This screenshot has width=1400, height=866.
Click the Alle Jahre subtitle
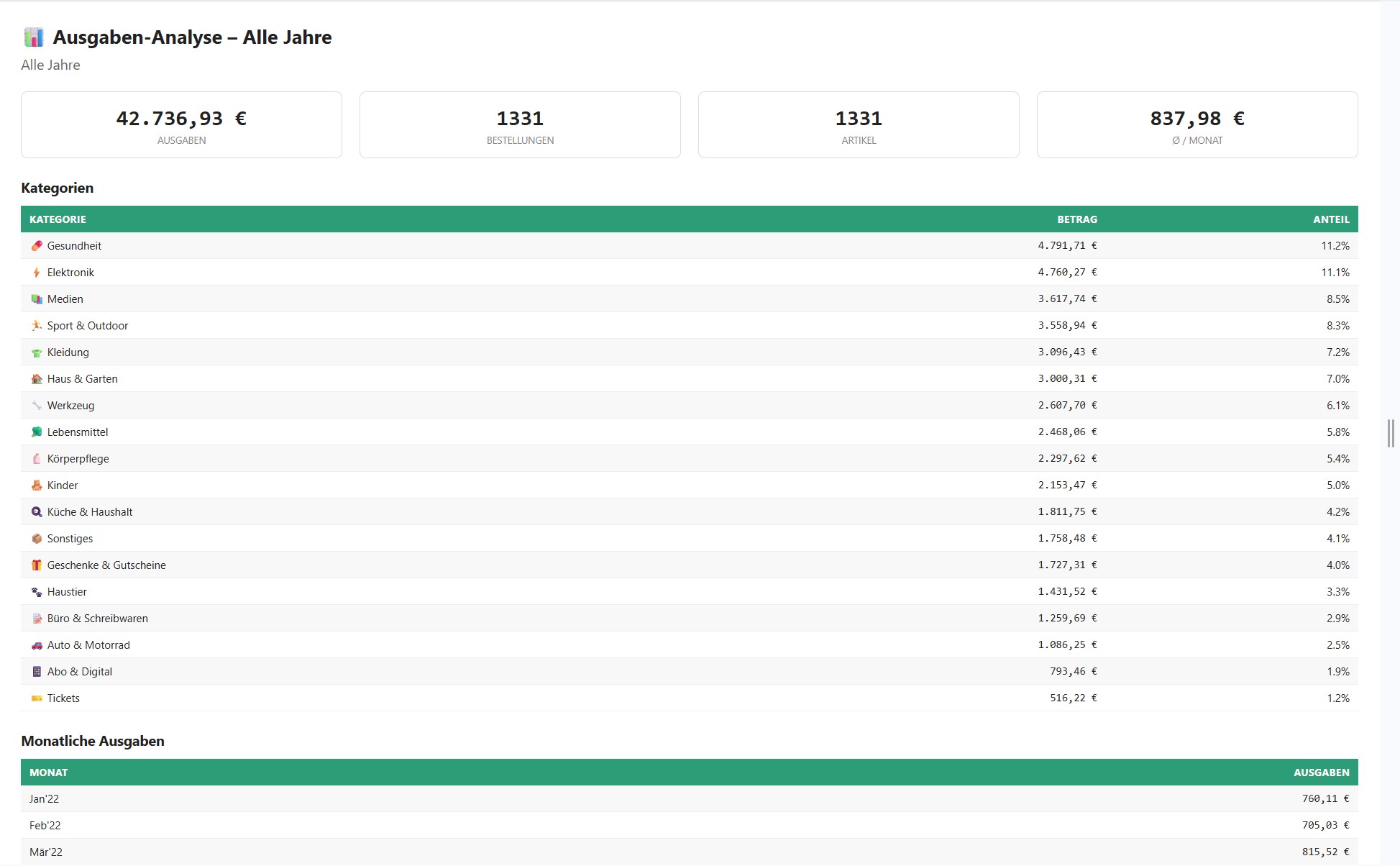[50, 65]
